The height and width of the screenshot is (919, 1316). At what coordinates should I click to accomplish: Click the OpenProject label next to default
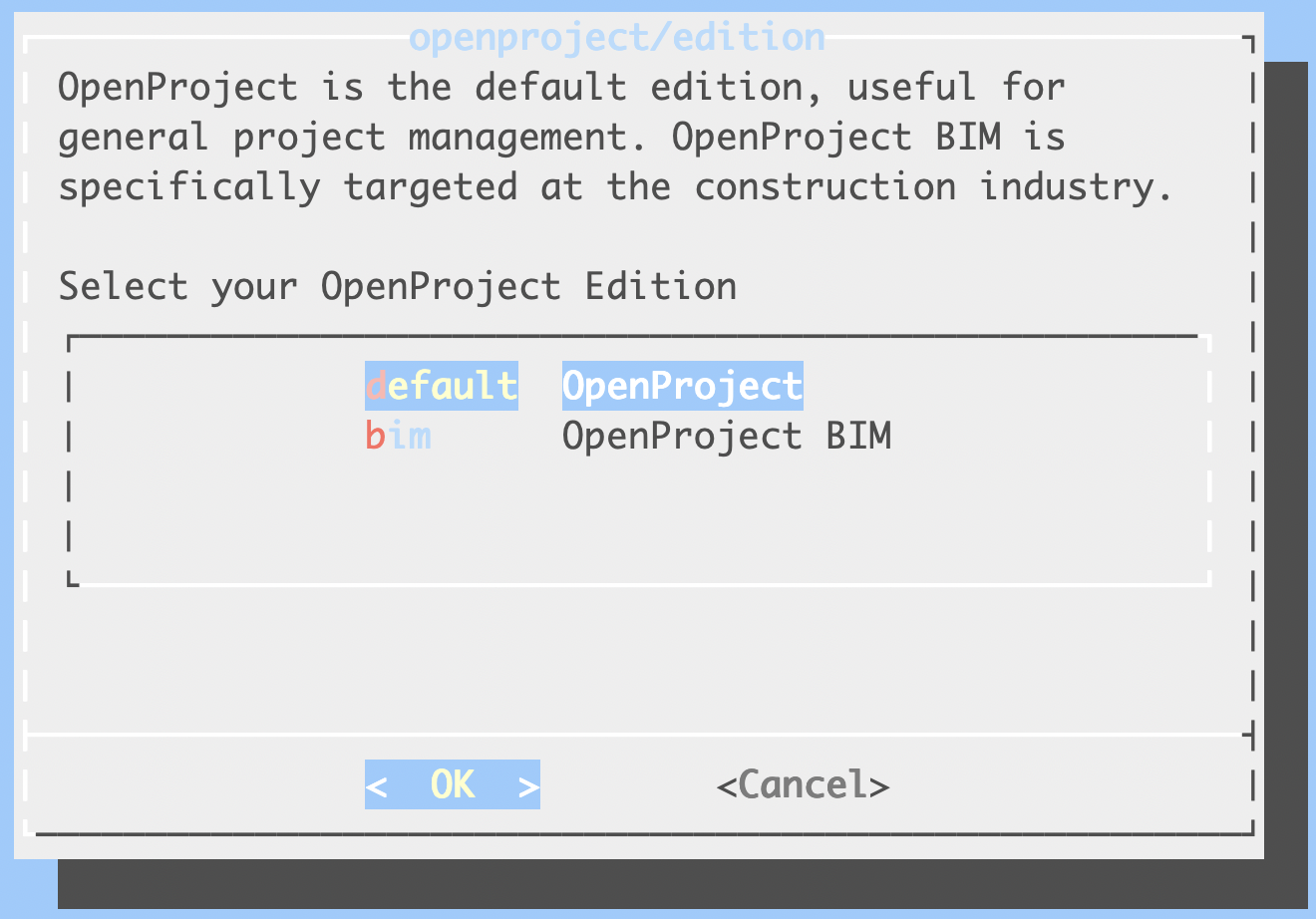(x=682, y=386)
